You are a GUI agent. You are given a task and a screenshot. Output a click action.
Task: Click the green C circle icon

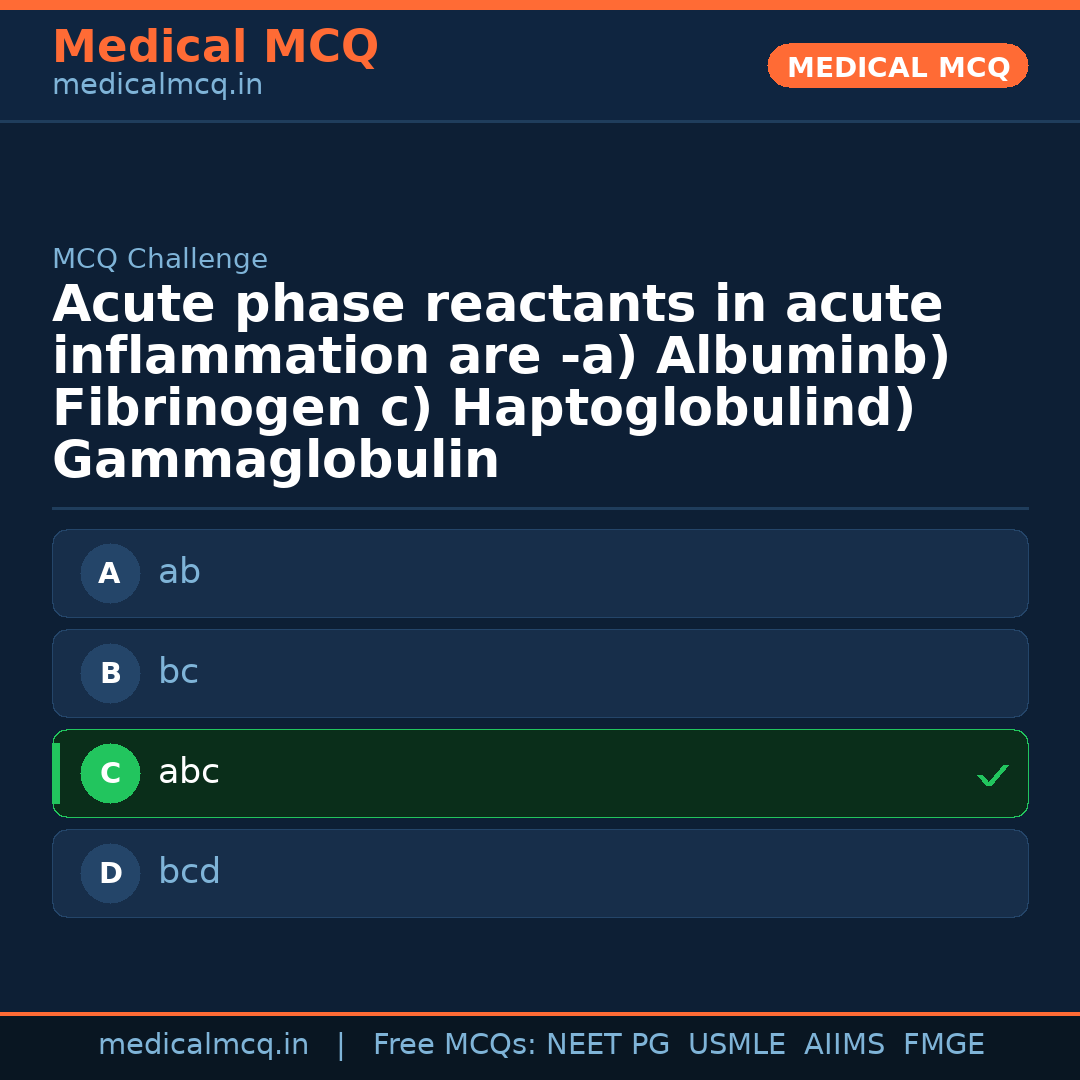110,773
